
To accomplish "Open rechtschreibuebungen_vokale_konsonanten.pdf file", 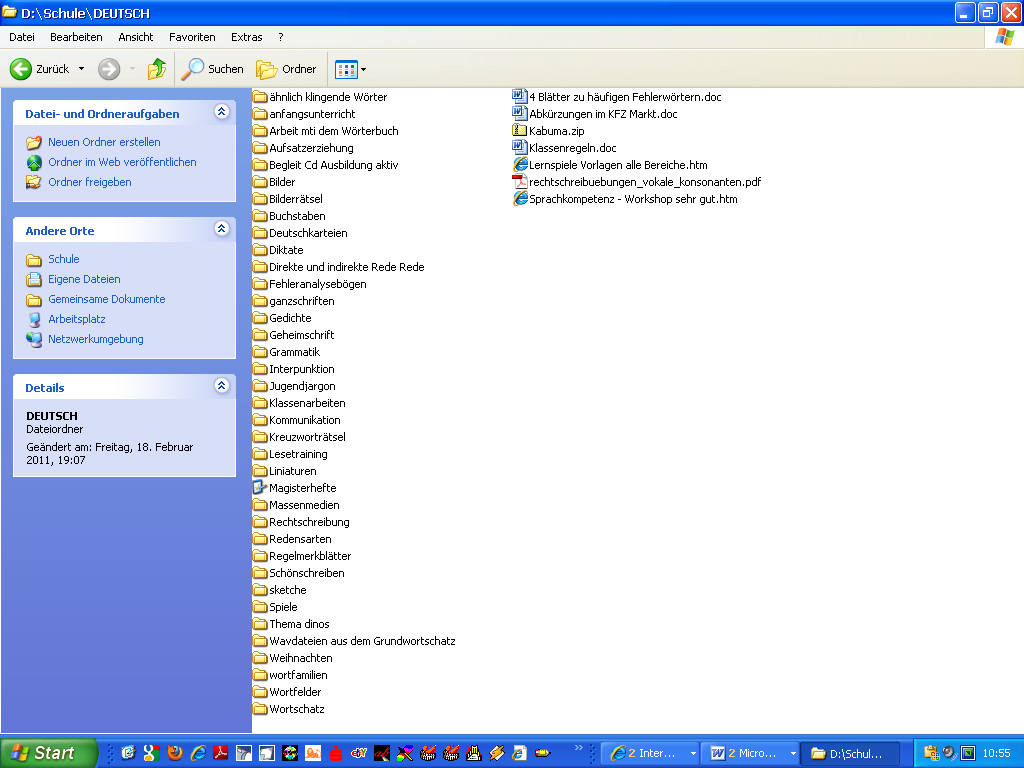I will (644, 182).
